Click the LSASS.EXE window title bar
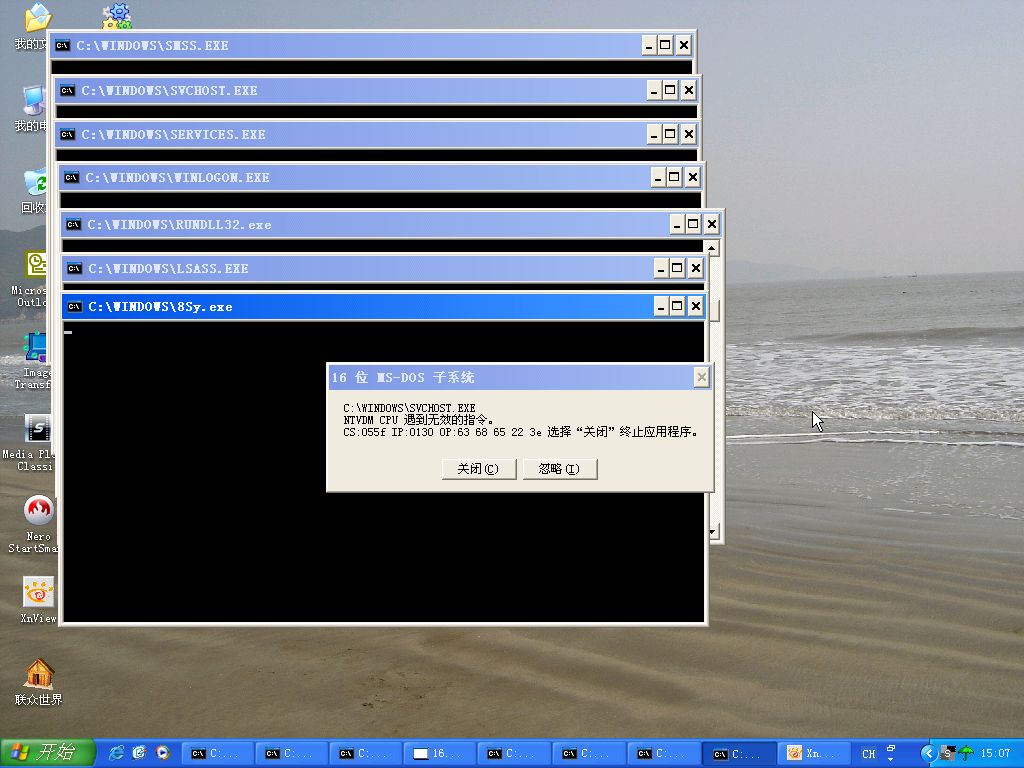1024x768 pixels. click(x=350, y=268)
